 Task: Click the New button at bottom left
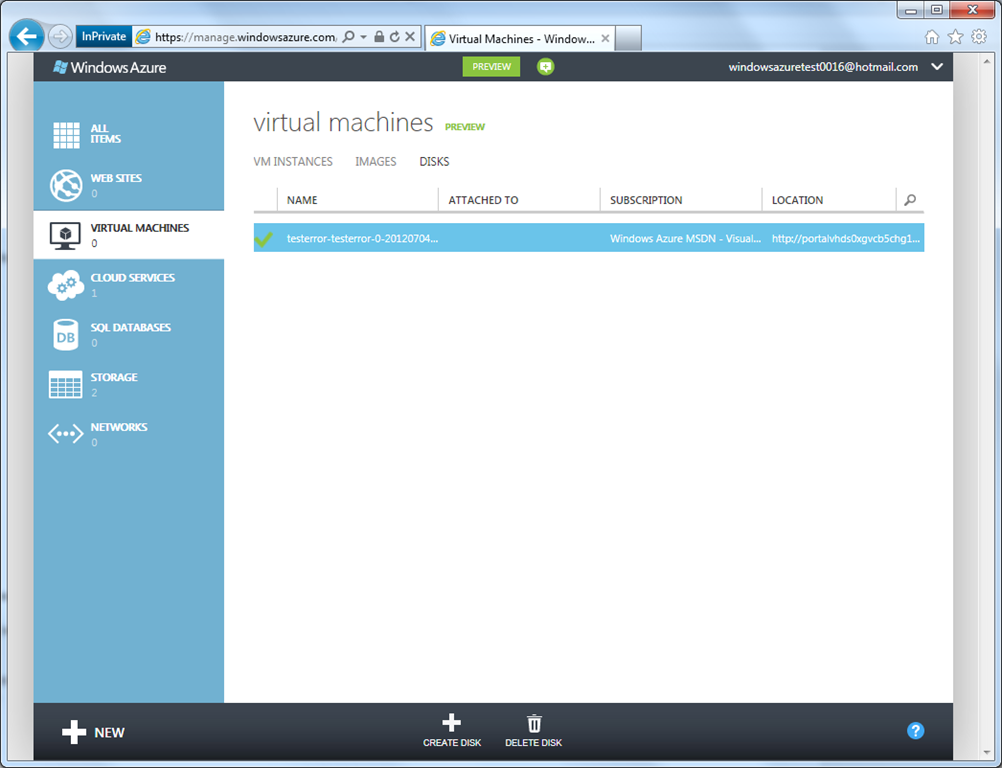pyautogui.click(x=93, y=733)
